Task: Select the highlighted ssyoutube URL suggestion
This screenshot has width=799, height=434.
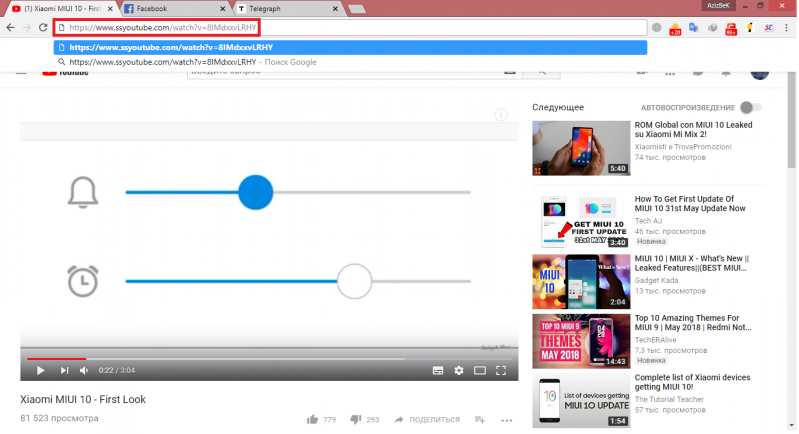Action: [x=351, y=47]
